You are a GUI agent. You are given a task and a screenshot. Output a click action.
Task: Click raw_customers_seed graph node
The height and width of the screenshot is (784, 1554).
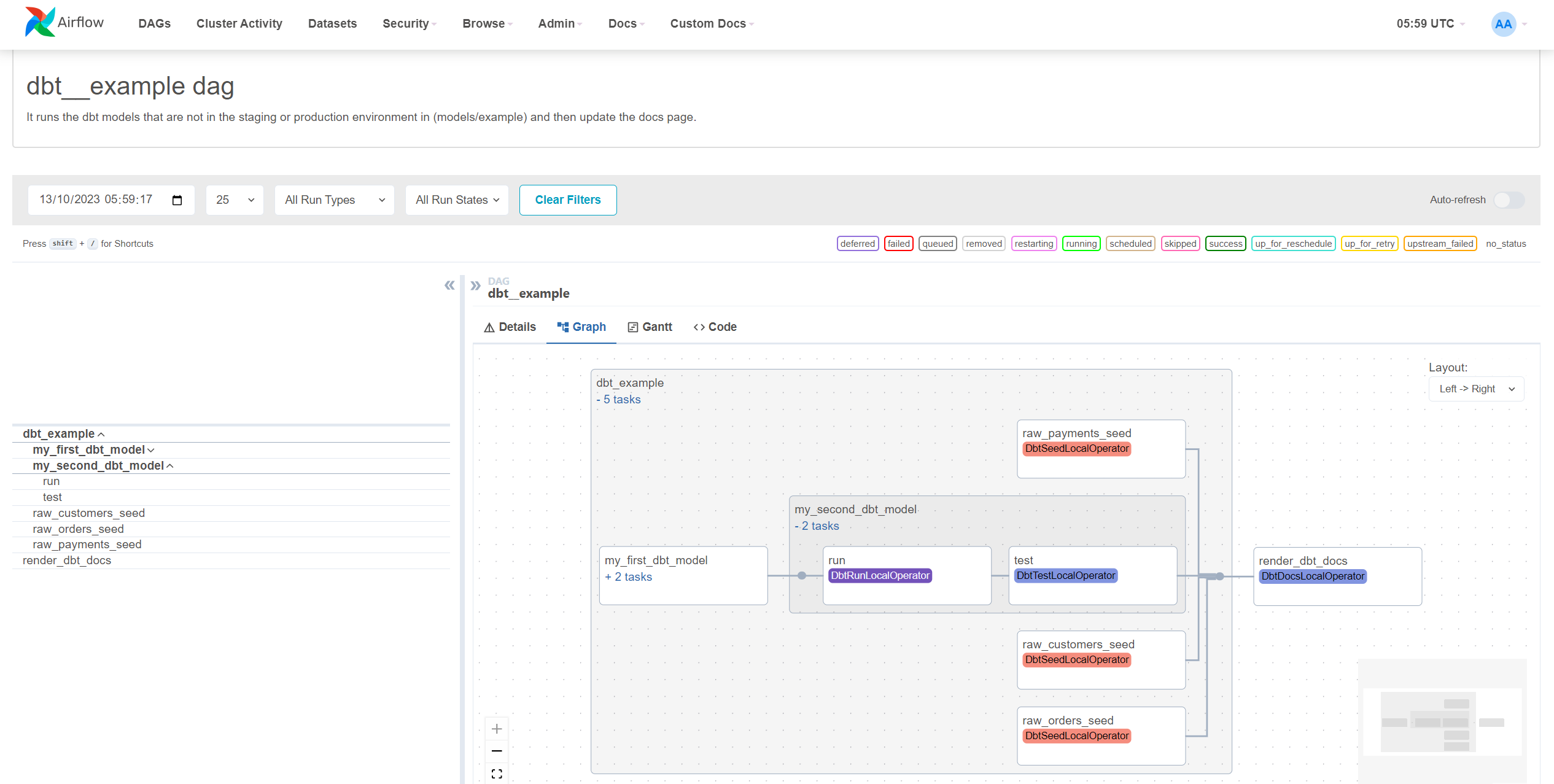pyautogui.click(x=1101, y=660)
